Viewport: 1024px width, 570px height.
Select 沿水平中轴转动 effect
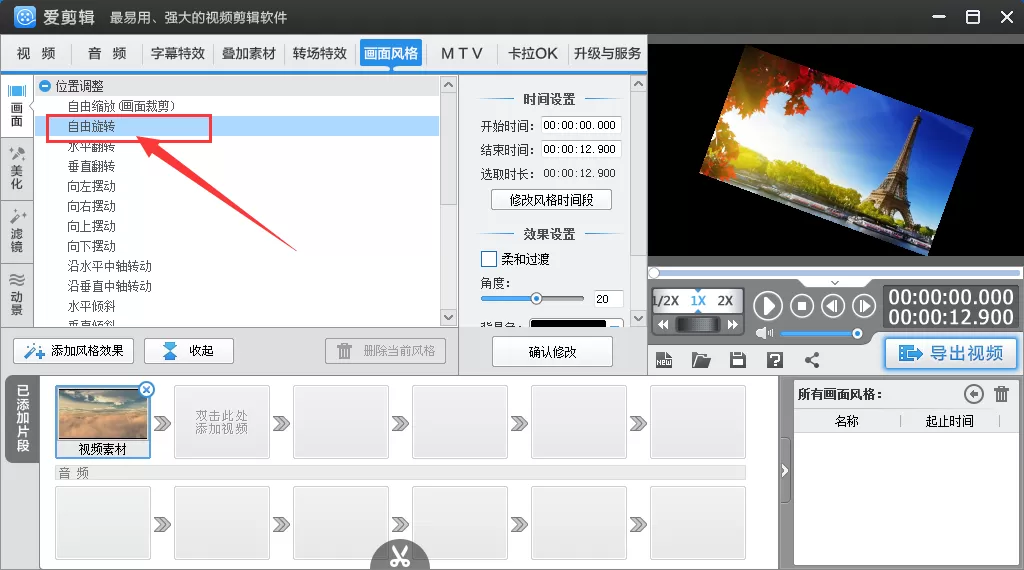(x=110, y=266)
